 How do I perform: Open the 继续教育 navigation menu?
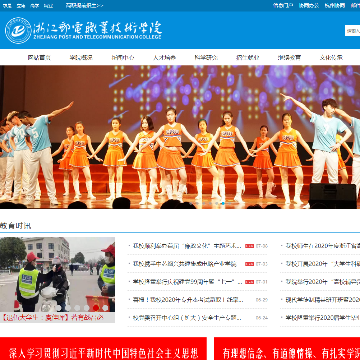point(289,57)
